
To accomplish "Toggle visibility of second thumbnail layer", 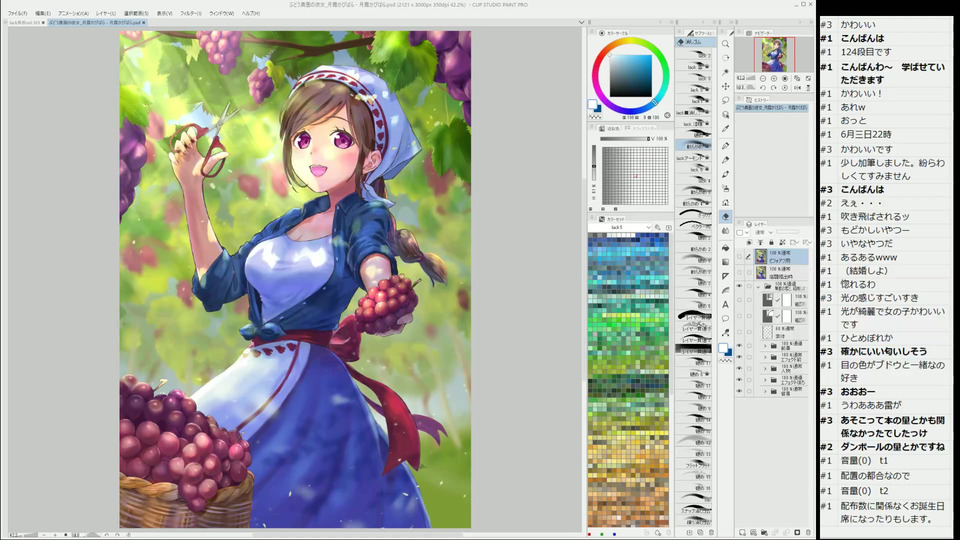I will point(739,272).
